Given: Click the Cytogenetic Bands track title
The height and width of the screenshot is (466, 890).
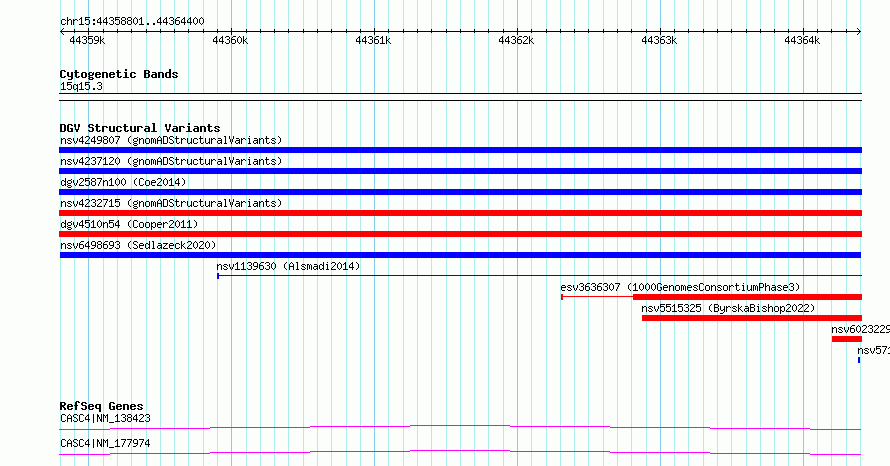Looking at the screenshot, I should coord(119,74).
